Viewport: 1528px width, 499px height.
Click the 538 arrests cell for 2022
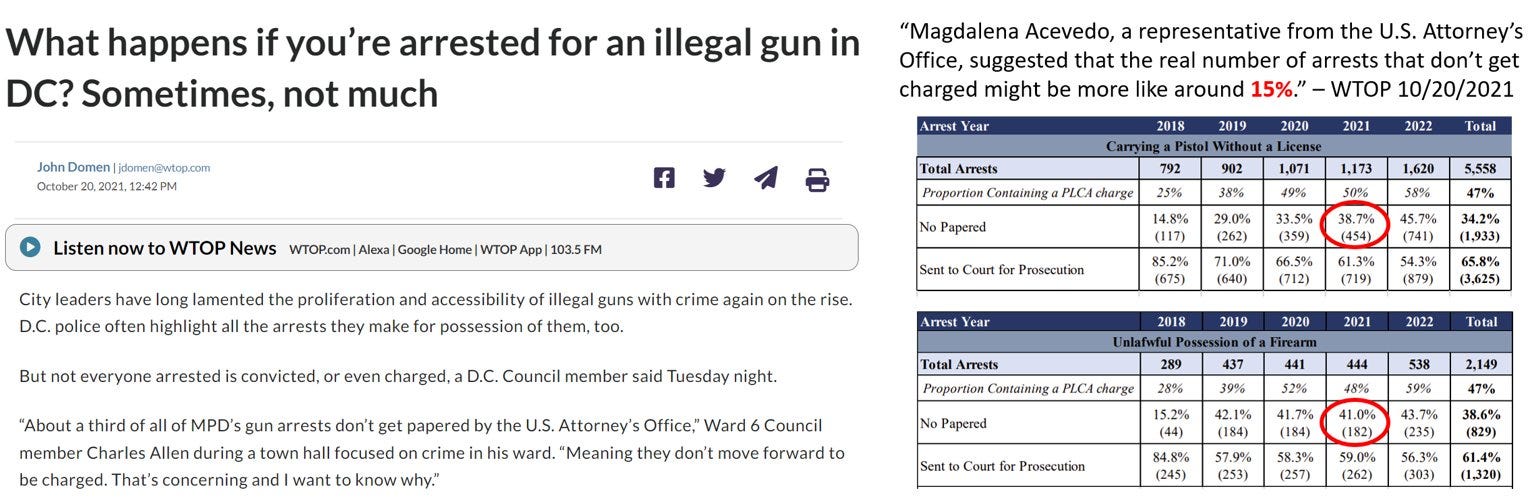(1417, 365)
